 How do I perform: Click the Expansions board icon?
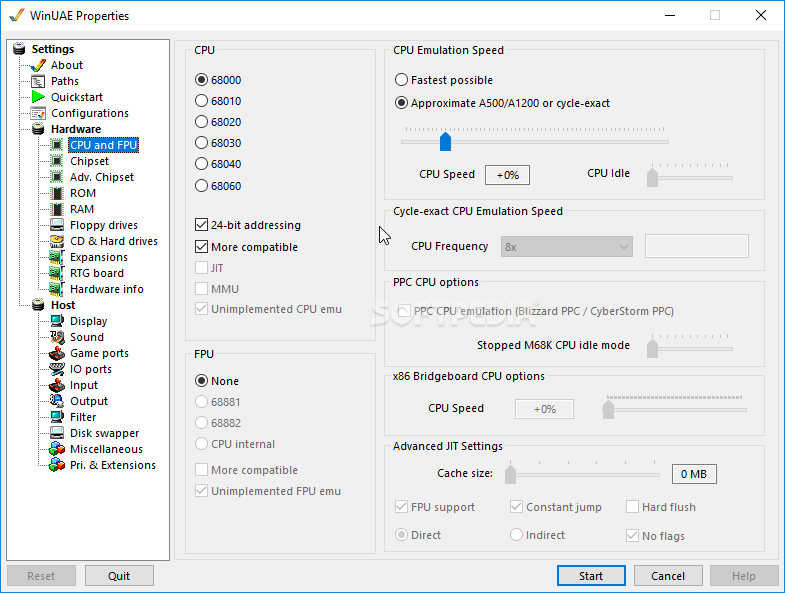57,257
